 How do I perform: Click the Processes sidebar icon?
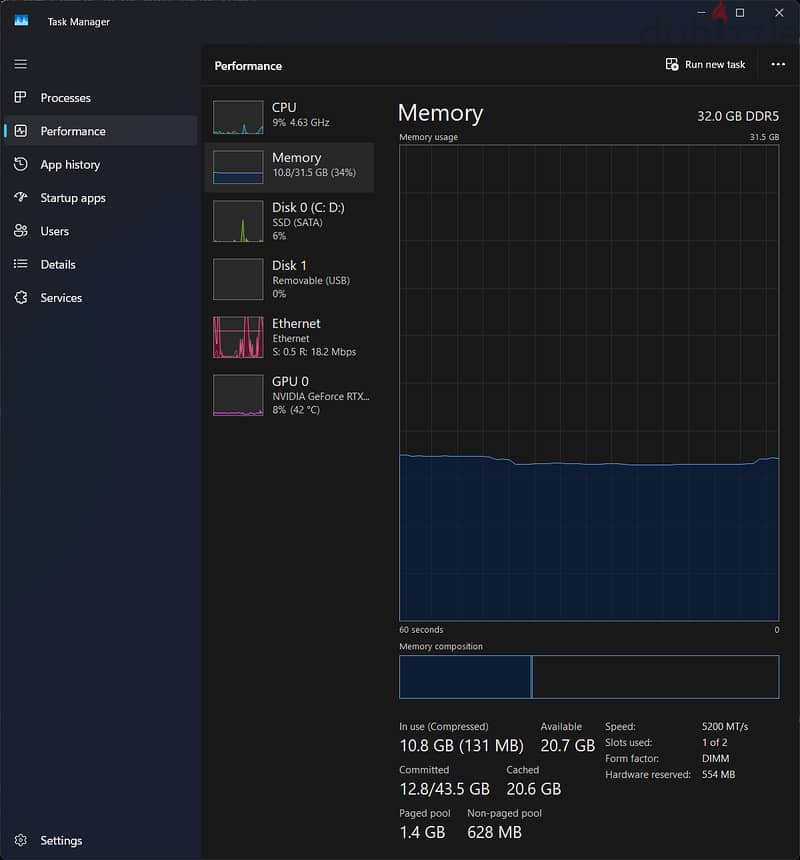pos(21,98)
